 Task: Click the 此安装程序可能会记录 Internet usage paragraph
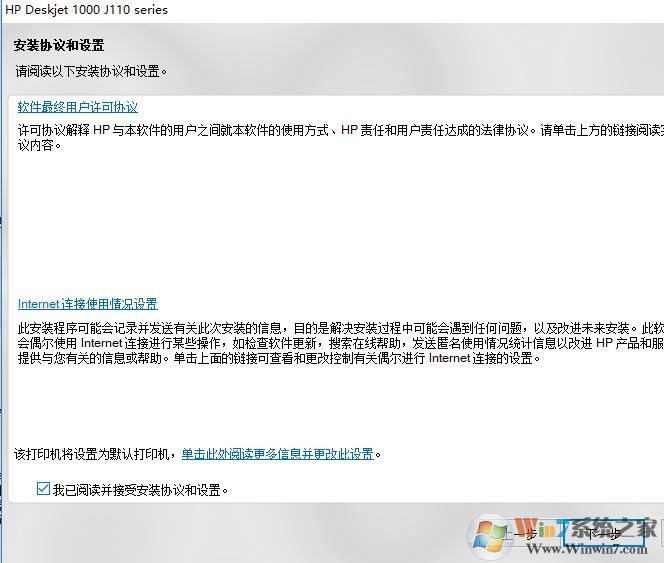[x=340, y=343]
